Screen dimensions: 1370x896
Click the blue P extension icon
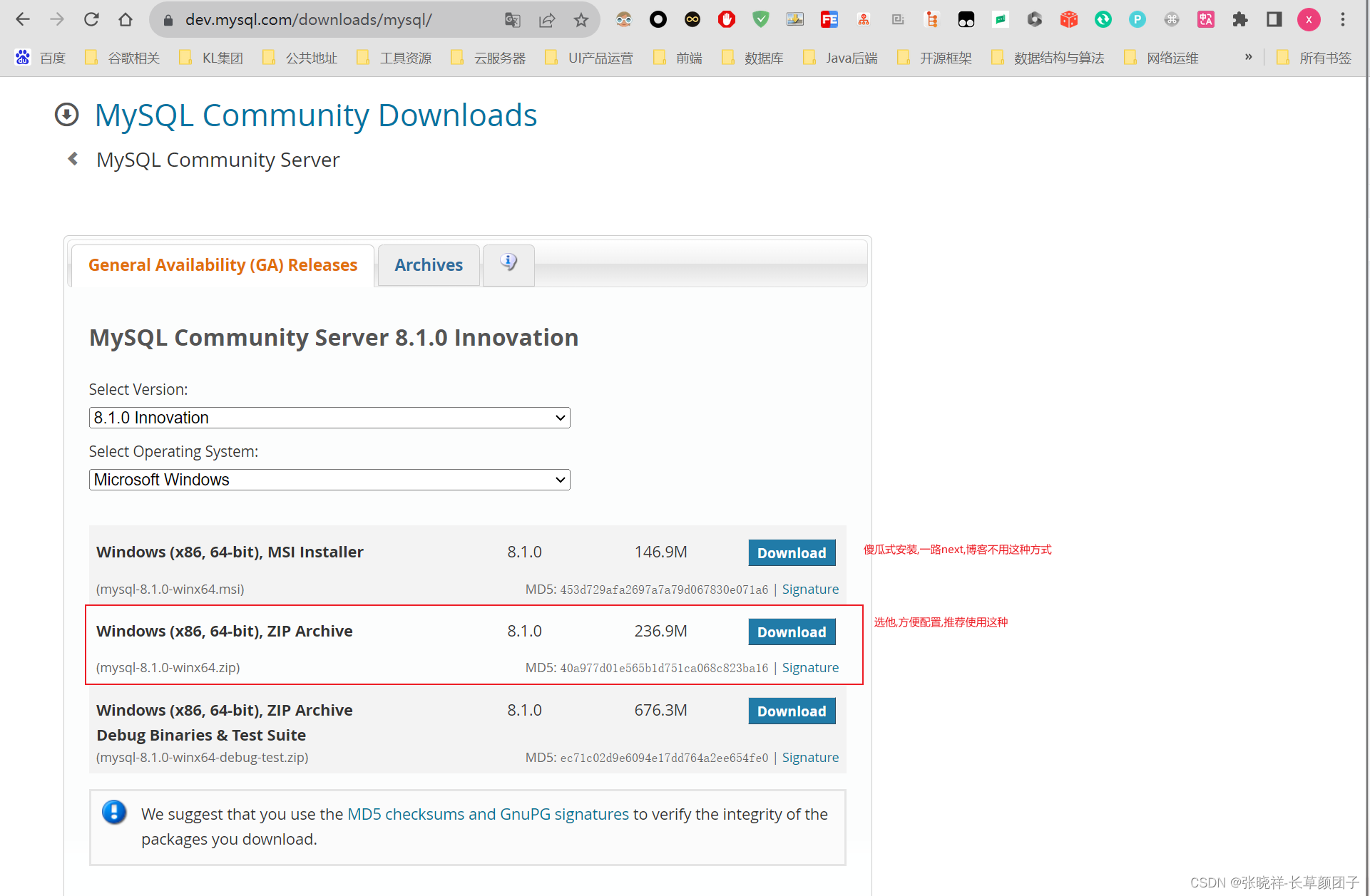tap(1138, 20)
